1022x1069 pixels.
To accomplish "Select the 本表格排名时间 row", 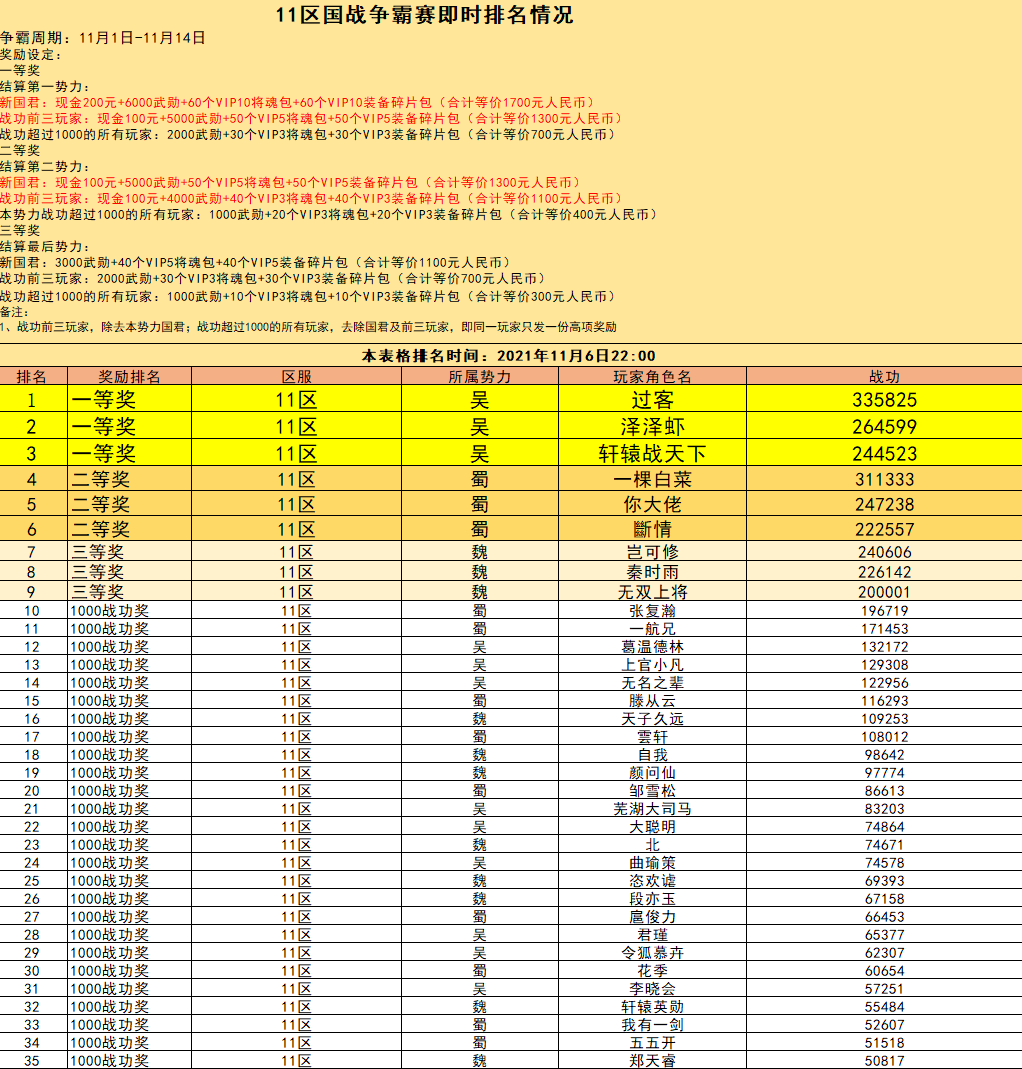I will tap(509, 356).
